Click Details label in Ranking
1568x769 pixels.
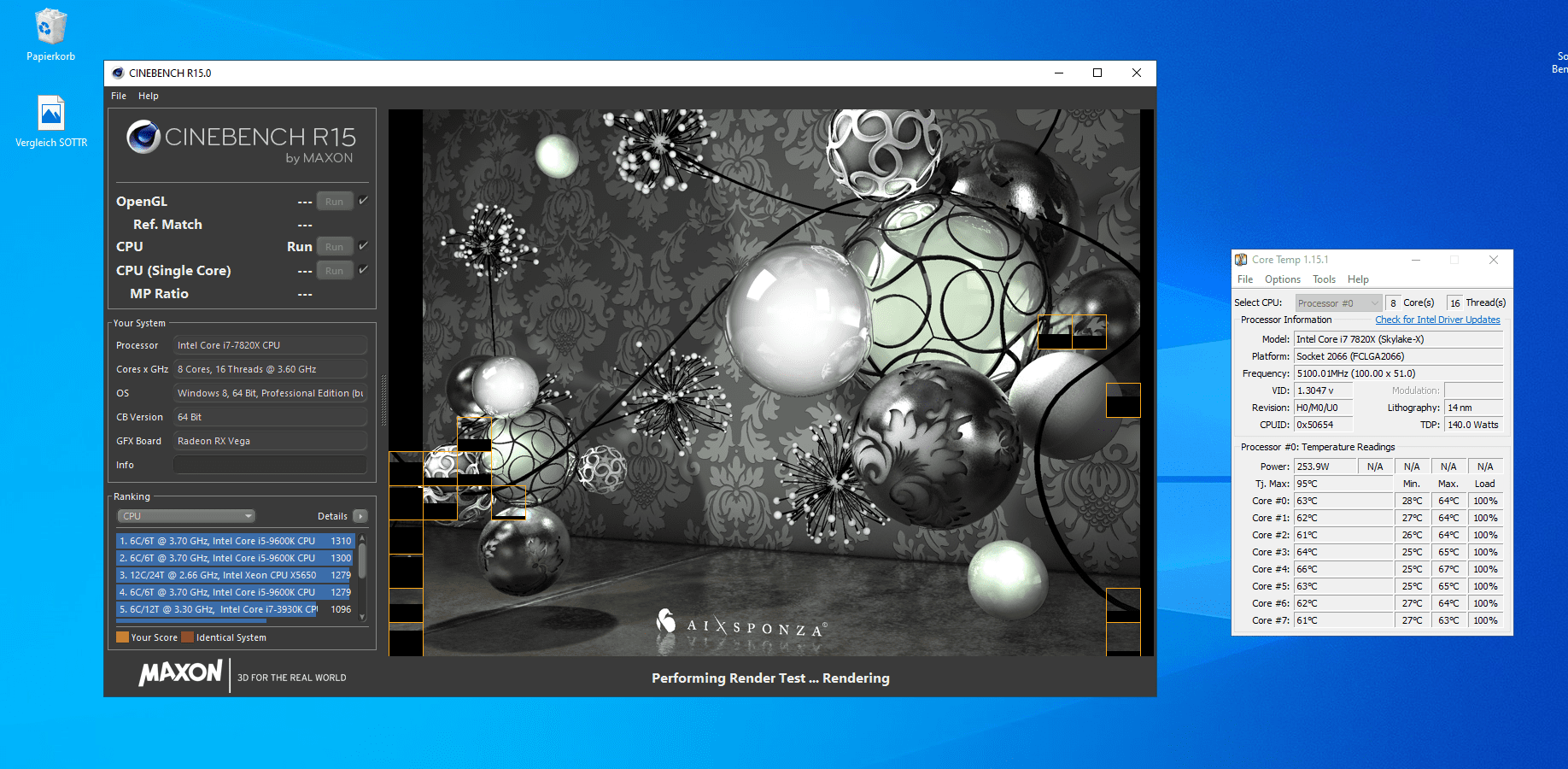click(x=332, y=516)
